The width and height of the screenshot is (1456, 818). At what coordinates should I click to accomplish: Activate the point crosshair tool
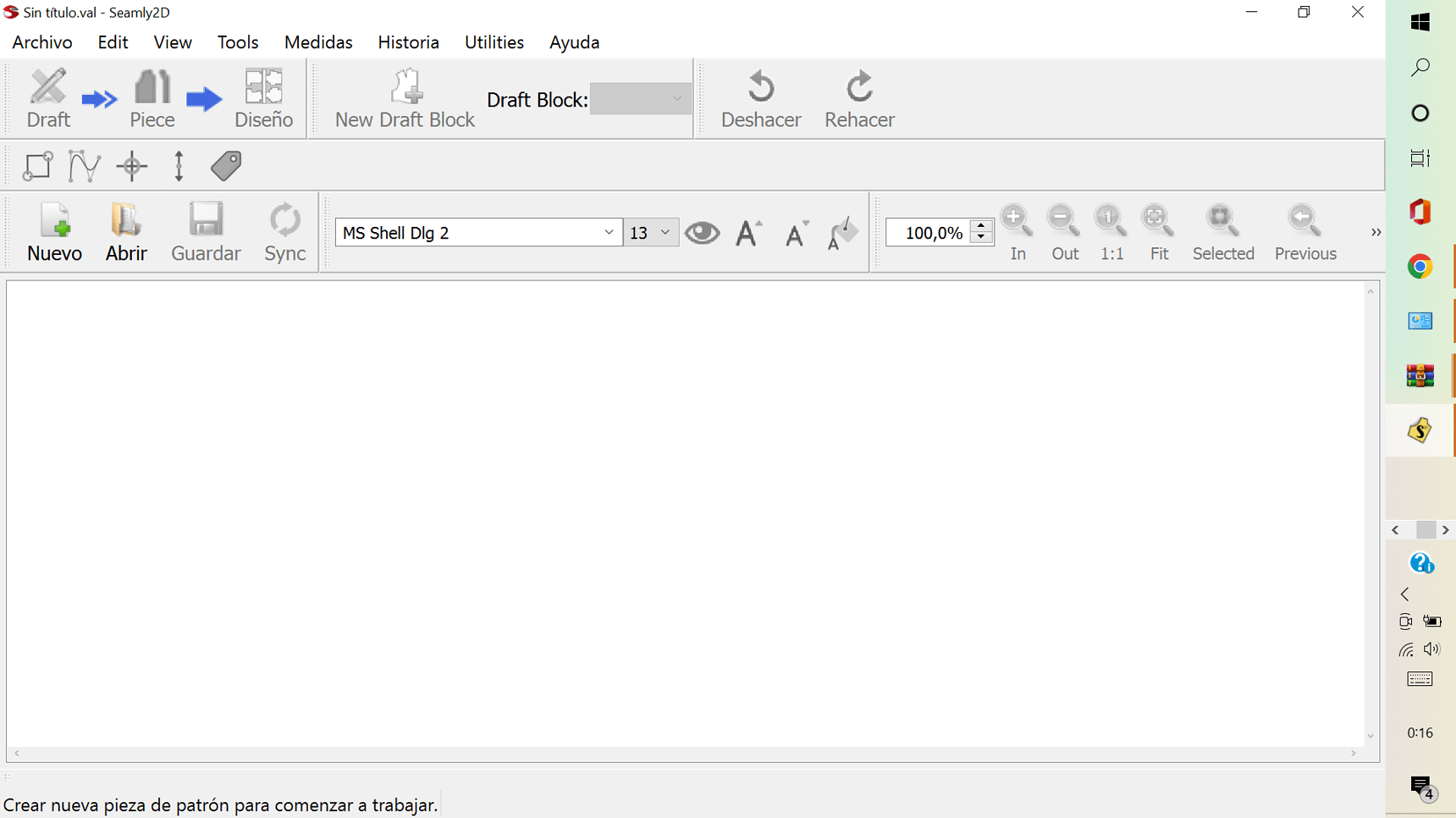[x=131, y=165]
